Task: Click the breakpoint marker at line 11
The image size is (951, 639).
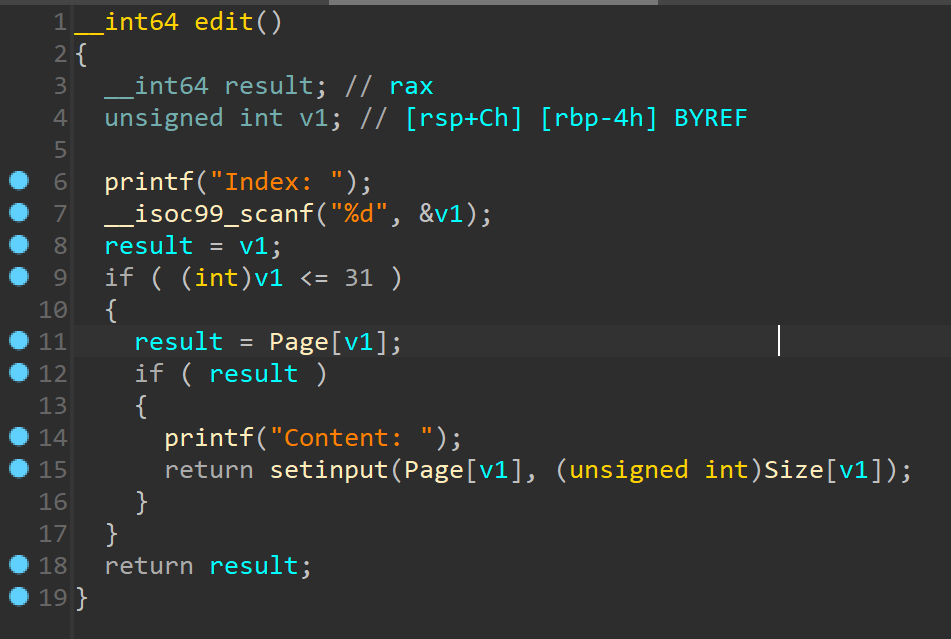Action: pyautogui.click(x=19, y=341)
